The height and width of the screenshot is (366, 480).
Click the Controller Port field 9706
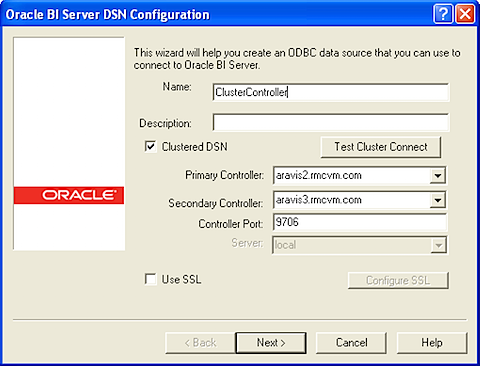[x=360, y=222]
